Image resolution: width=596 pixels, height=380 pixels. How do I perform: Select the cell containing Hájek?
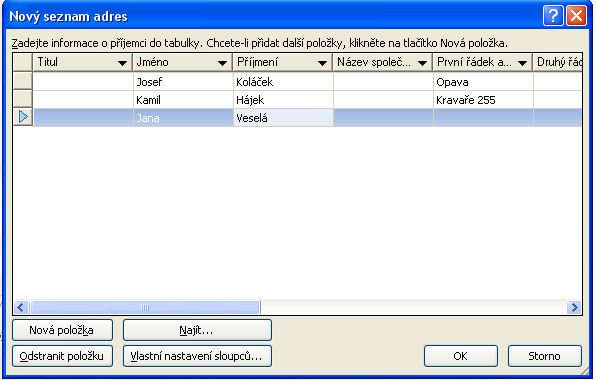coord(283,100)
